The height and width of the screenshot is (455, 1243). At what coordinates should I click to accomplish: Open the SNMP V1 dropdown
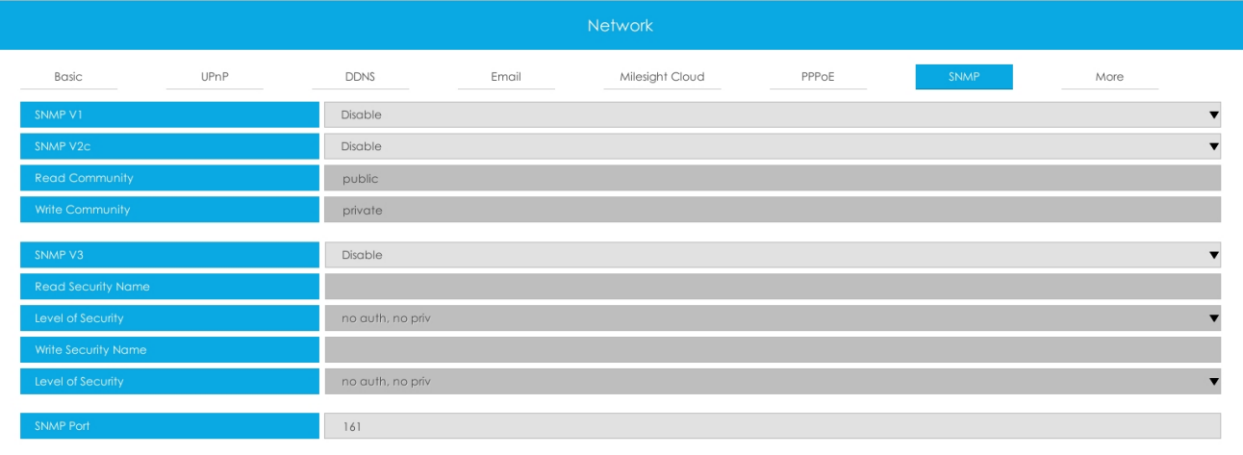point(772,114)
